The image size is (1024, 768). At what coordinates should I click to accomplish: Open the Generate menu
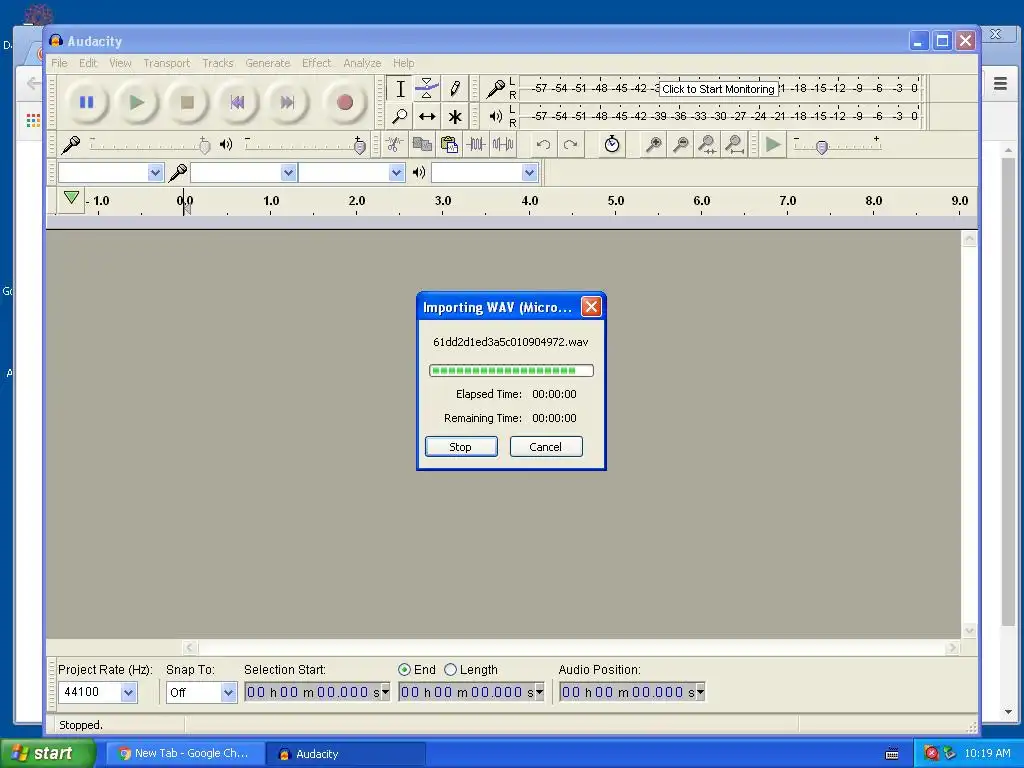click(x=268, y=63)
